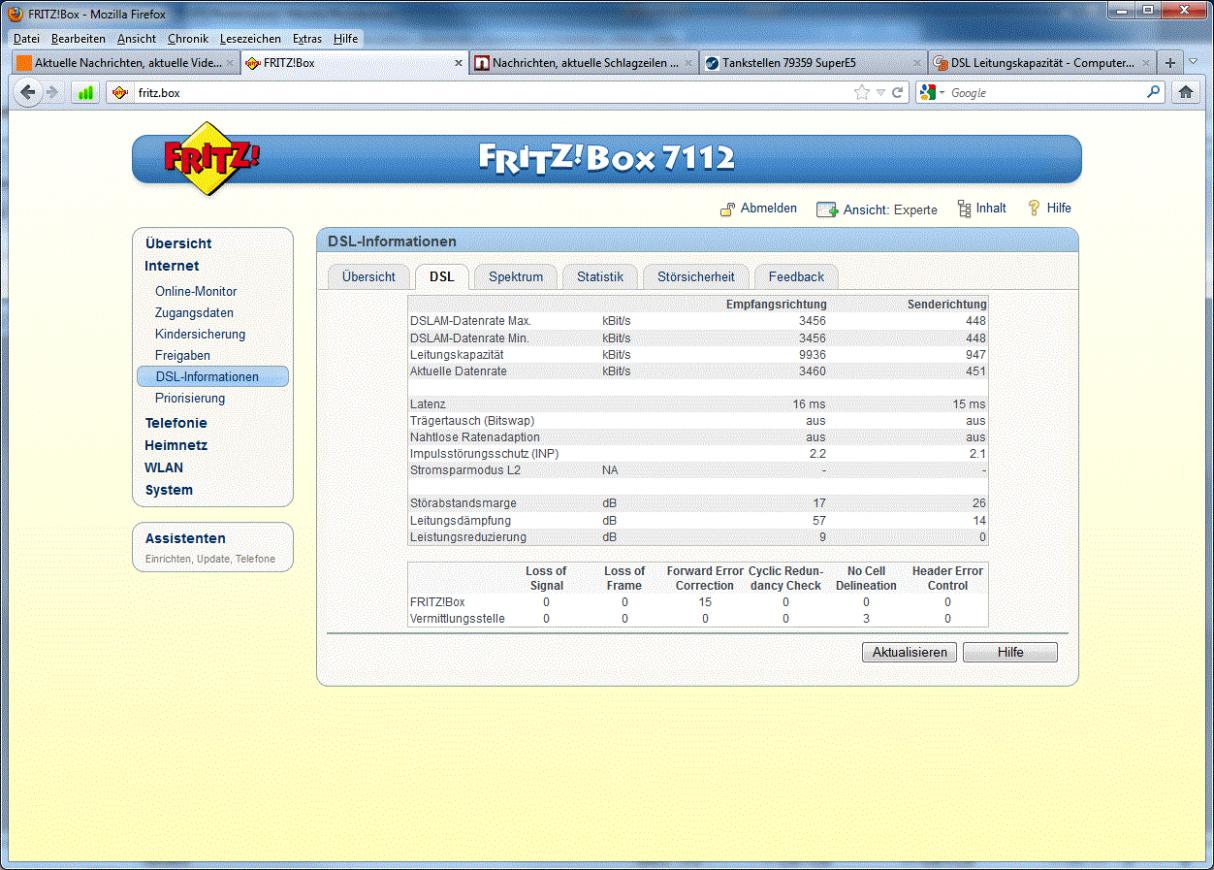This screenshot has height=870, width=1214.
Task: Open the Bearbeiten menu
Action: [x=78, y=39]
